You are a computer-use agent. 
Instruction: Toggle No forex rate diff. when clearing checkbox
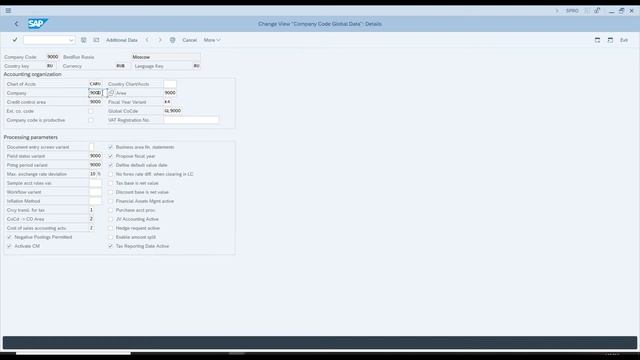pos(111,174)
